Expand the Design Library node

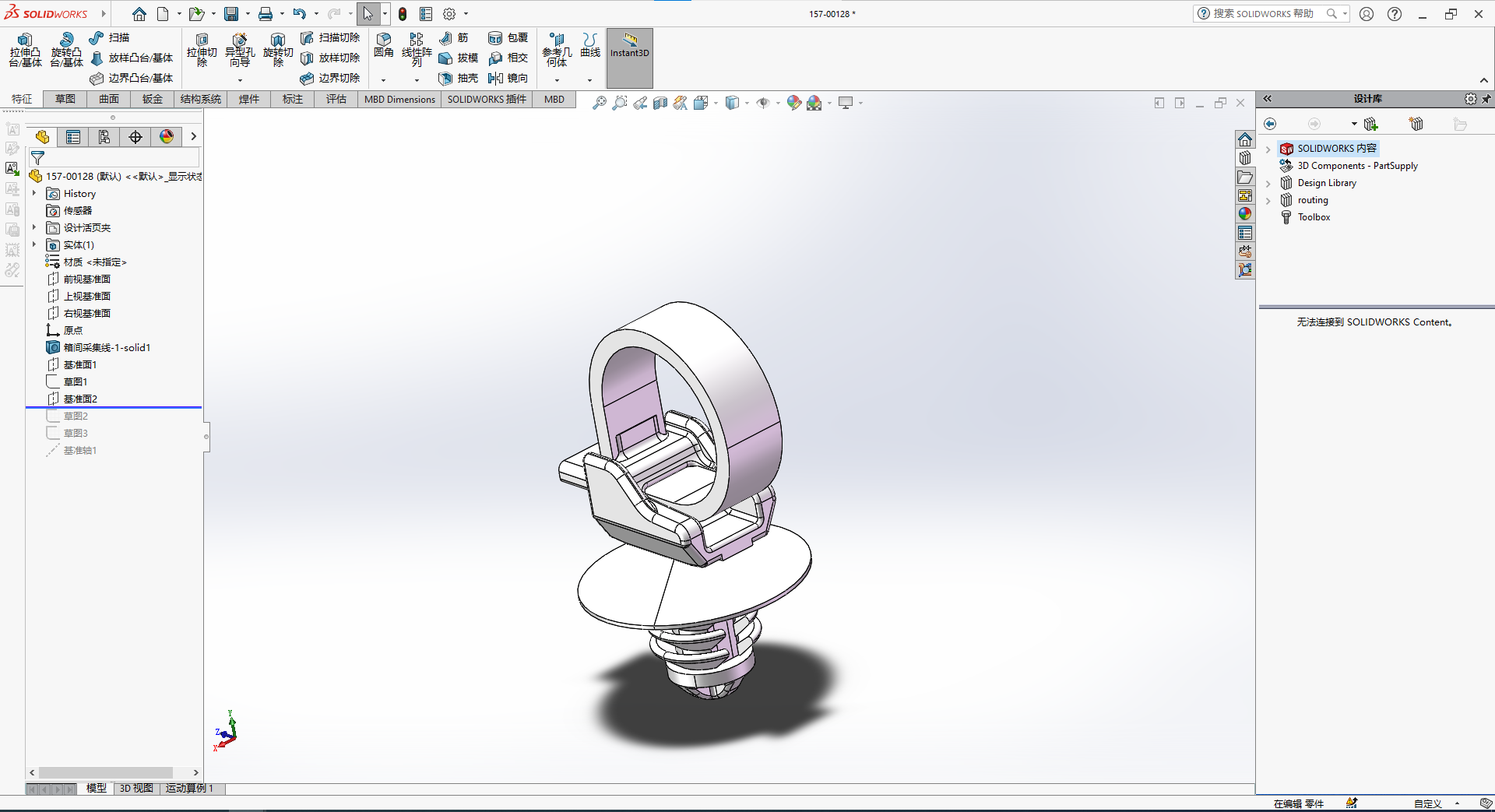1268,184
